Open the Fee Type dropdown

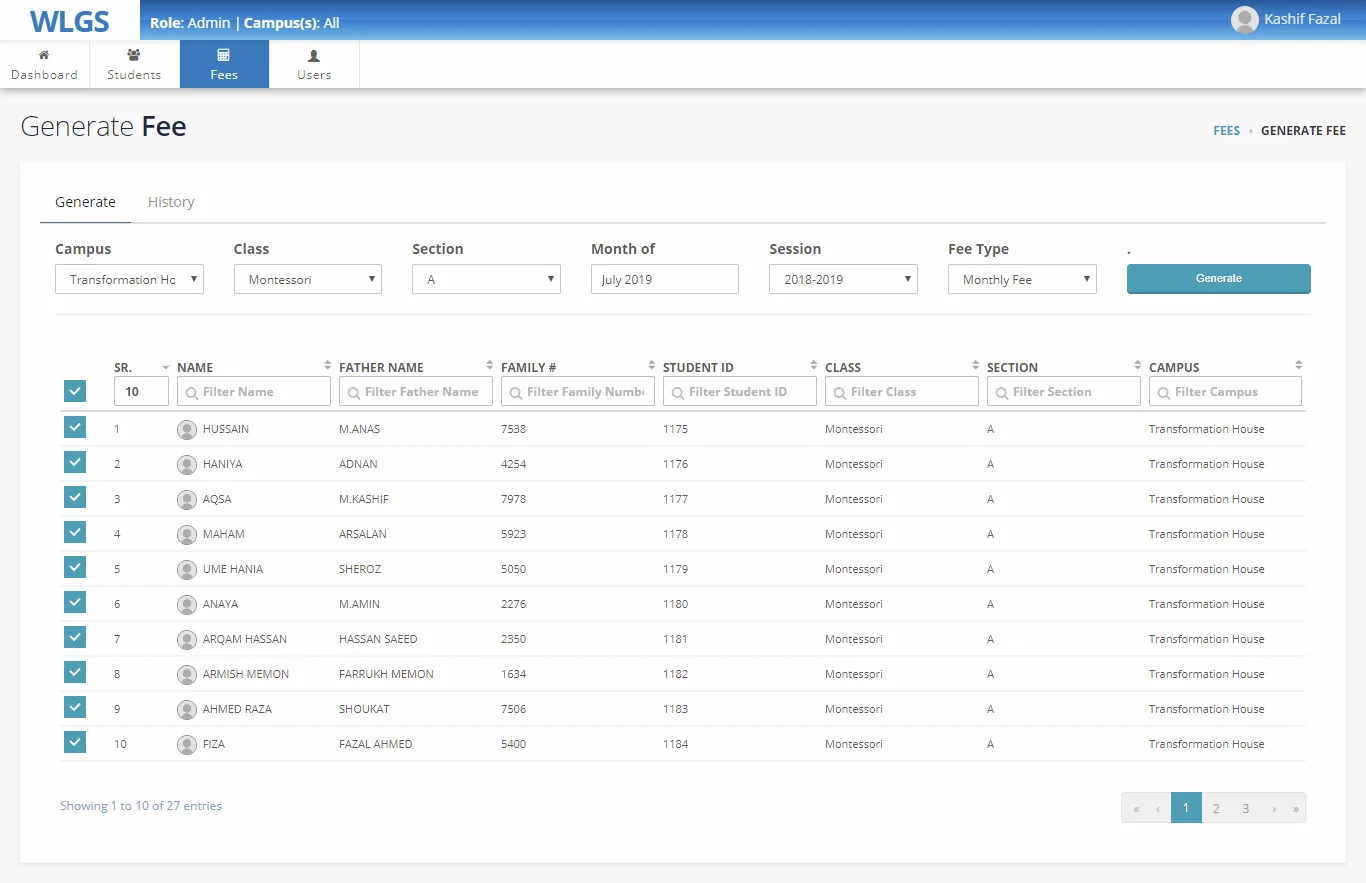click(x=1022, y=280)
